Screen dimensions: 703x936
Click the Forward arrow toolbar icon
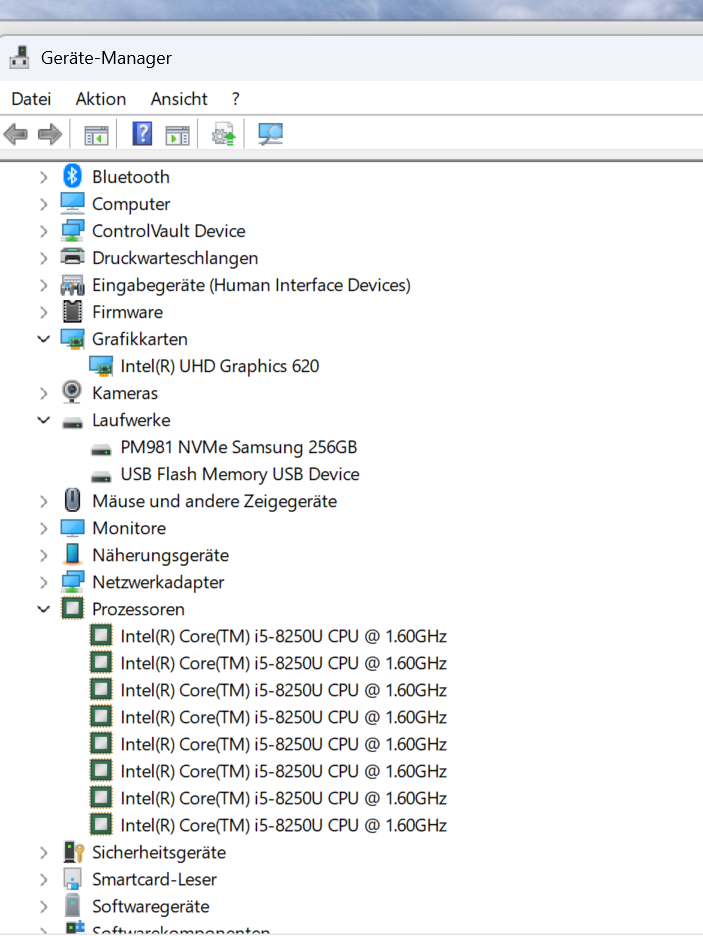pos(50,134)
